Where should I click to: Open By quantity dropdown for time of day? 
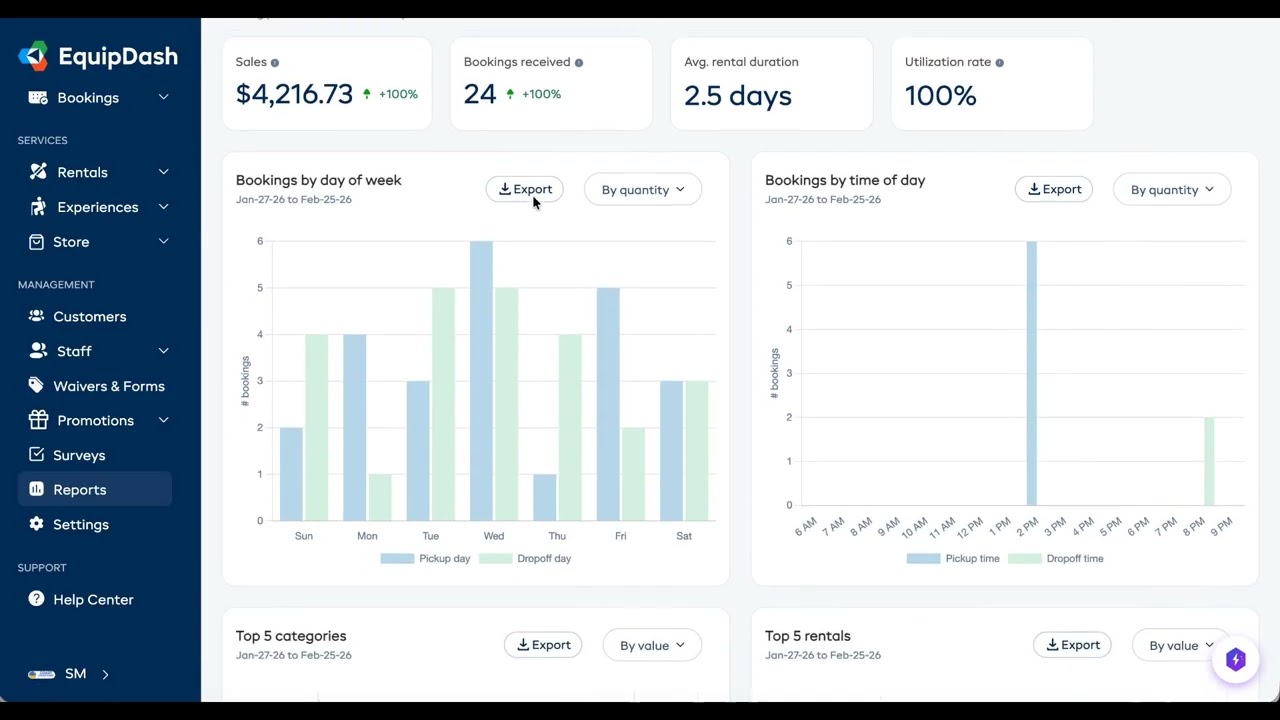[1172, 189]
